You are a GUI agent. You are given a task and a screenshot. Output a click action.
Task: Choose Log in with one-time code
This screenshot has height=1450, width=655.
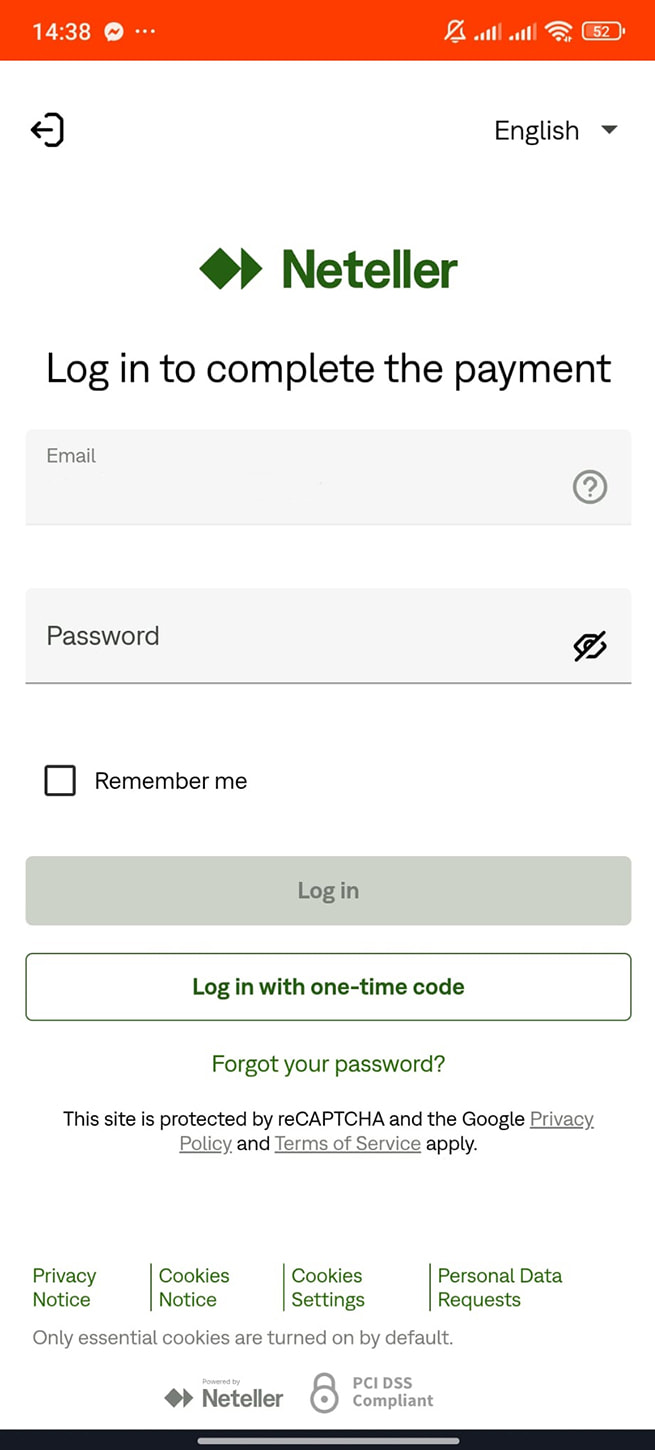[x=328, y=987]
